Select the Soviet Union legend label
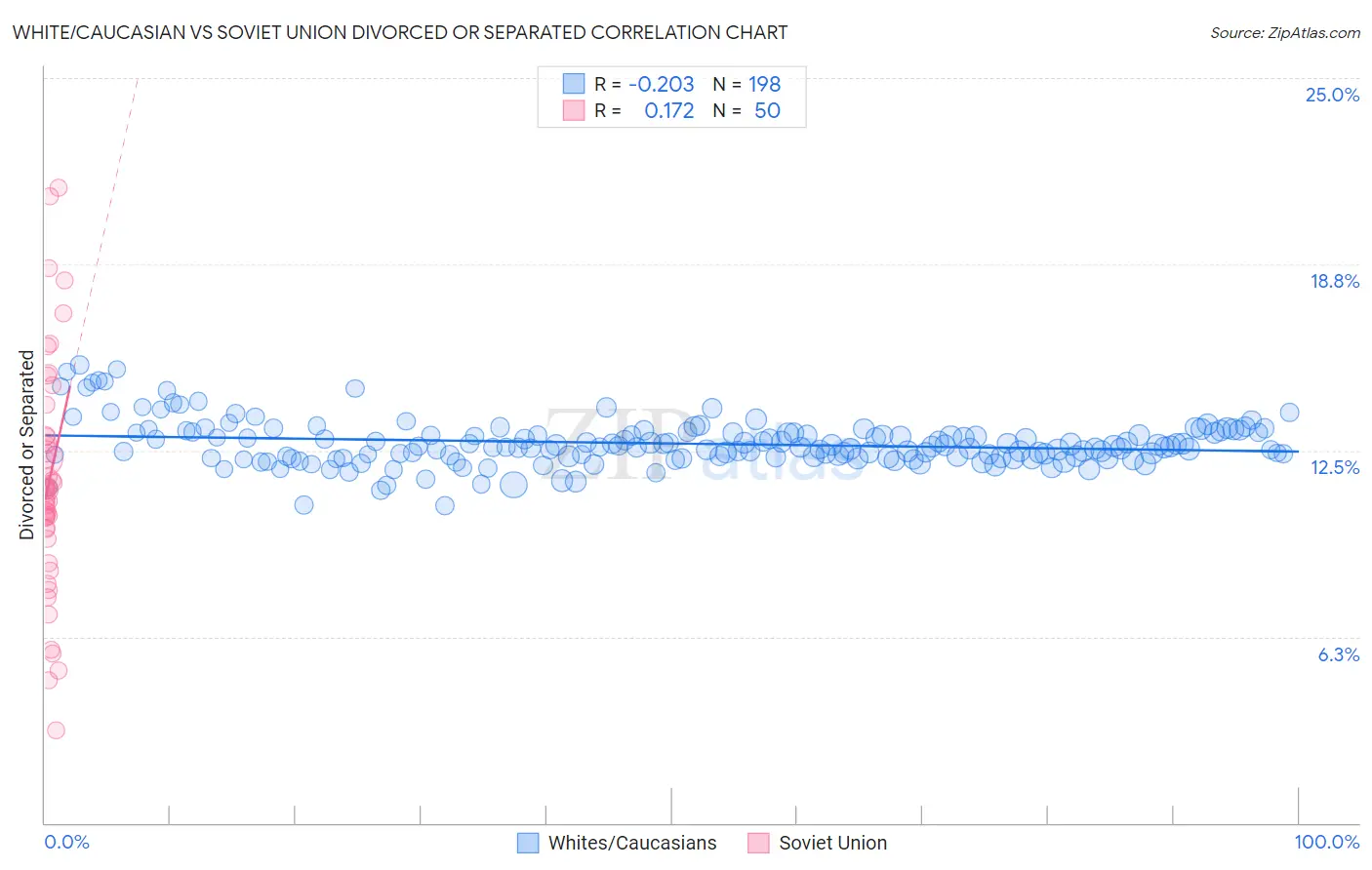The width and height of the screenshot is (1372, 870). 833,843
